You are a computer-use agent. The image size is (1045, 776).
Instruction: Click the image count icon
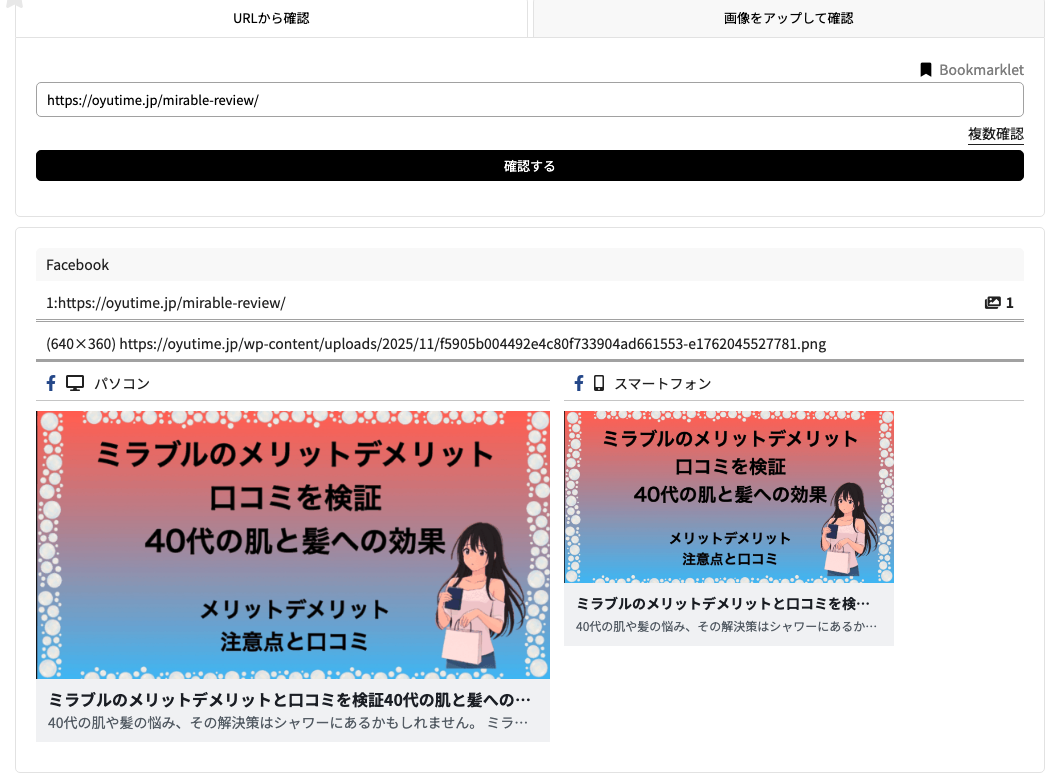click(x=993, y=303)
